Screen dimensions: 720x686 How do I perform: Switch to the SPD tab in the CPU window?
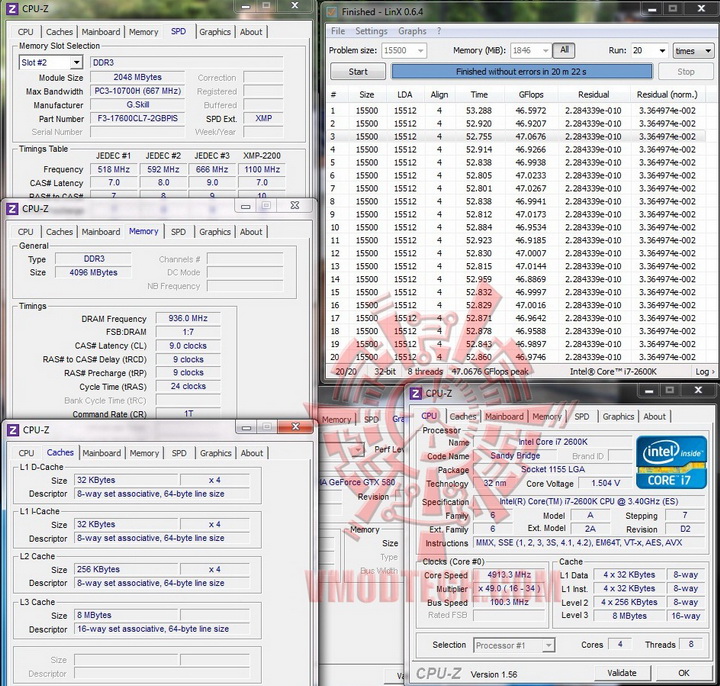582,416
